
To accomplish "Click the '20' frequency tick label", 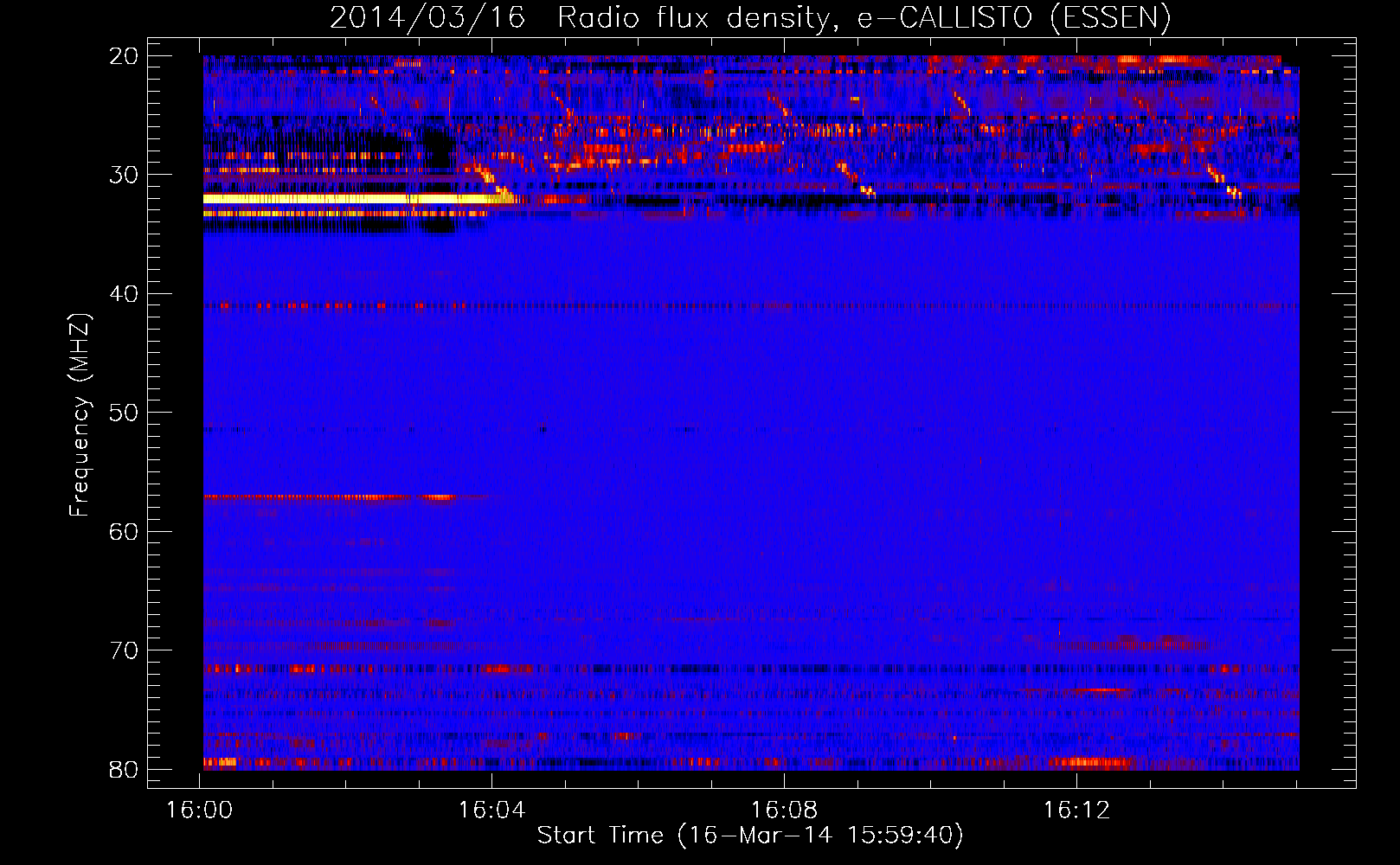I will click(x=125, y=56).
